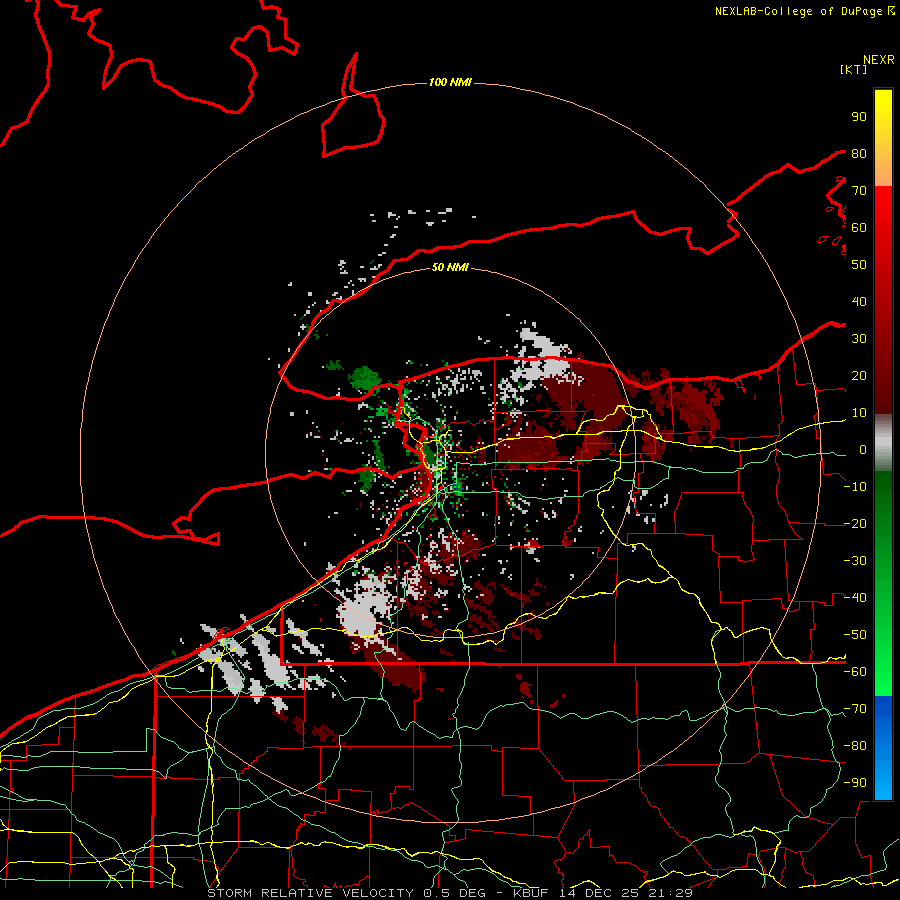Click the 50 NMI range ring label
This screenshot has height=900, width=900.
(450, 267)
